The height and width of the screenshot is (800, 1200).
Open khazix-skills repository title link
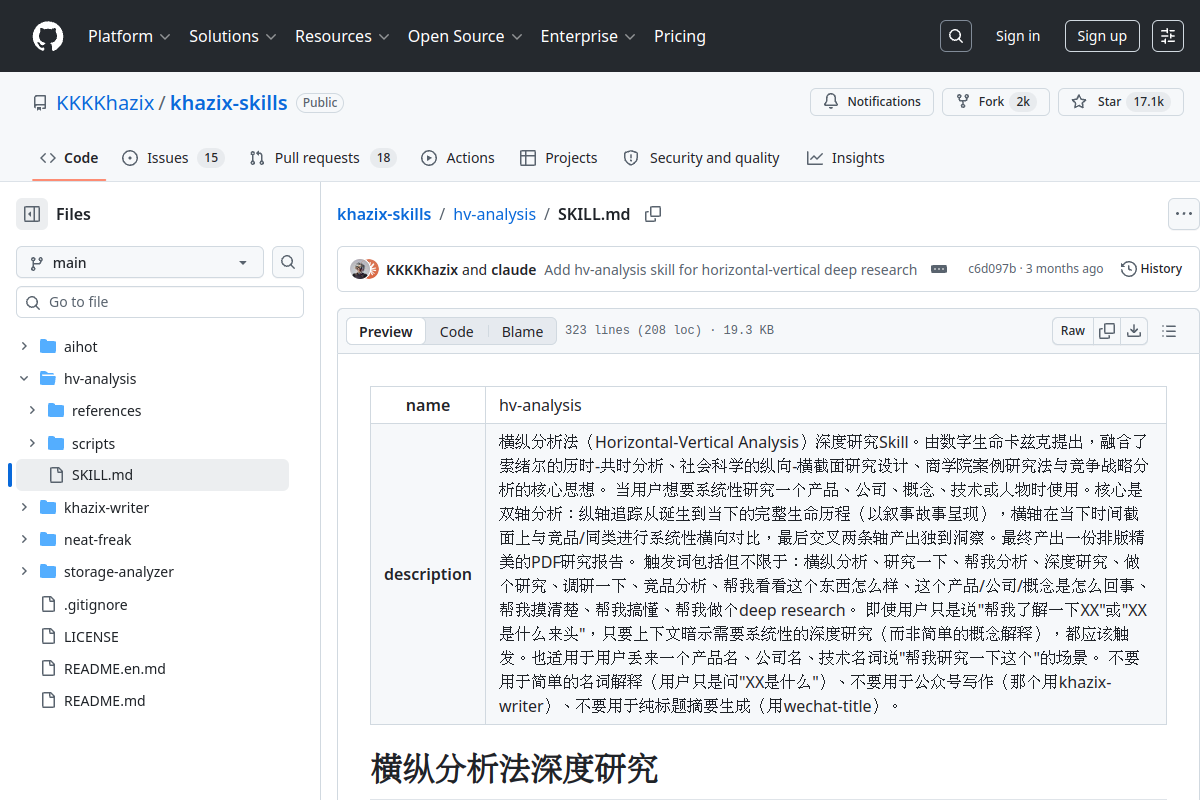[x=229, y=102]
